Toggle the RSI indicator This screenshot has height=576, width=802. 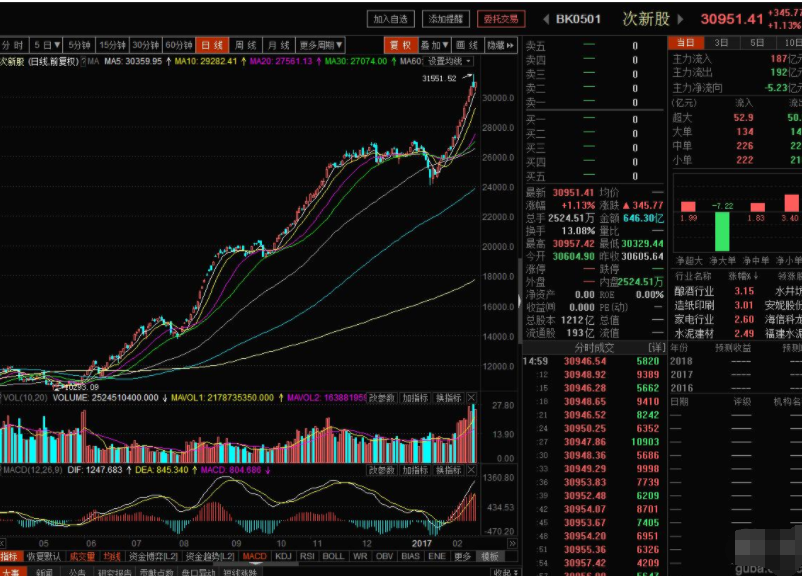pyautogui.click(x=307, y=556)
